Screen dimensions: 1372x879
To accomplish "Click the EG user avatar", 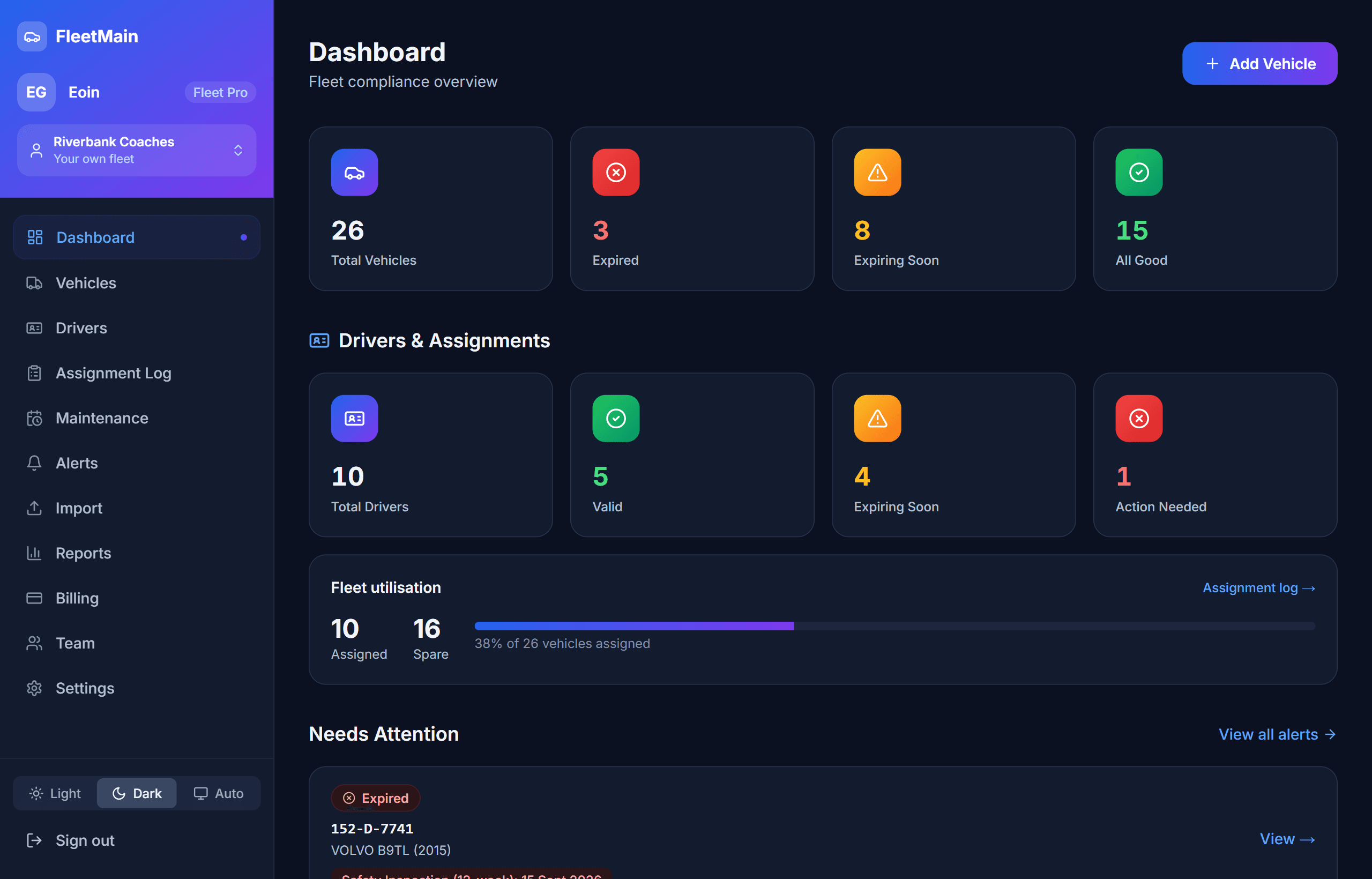I will [x=36, y=92].
